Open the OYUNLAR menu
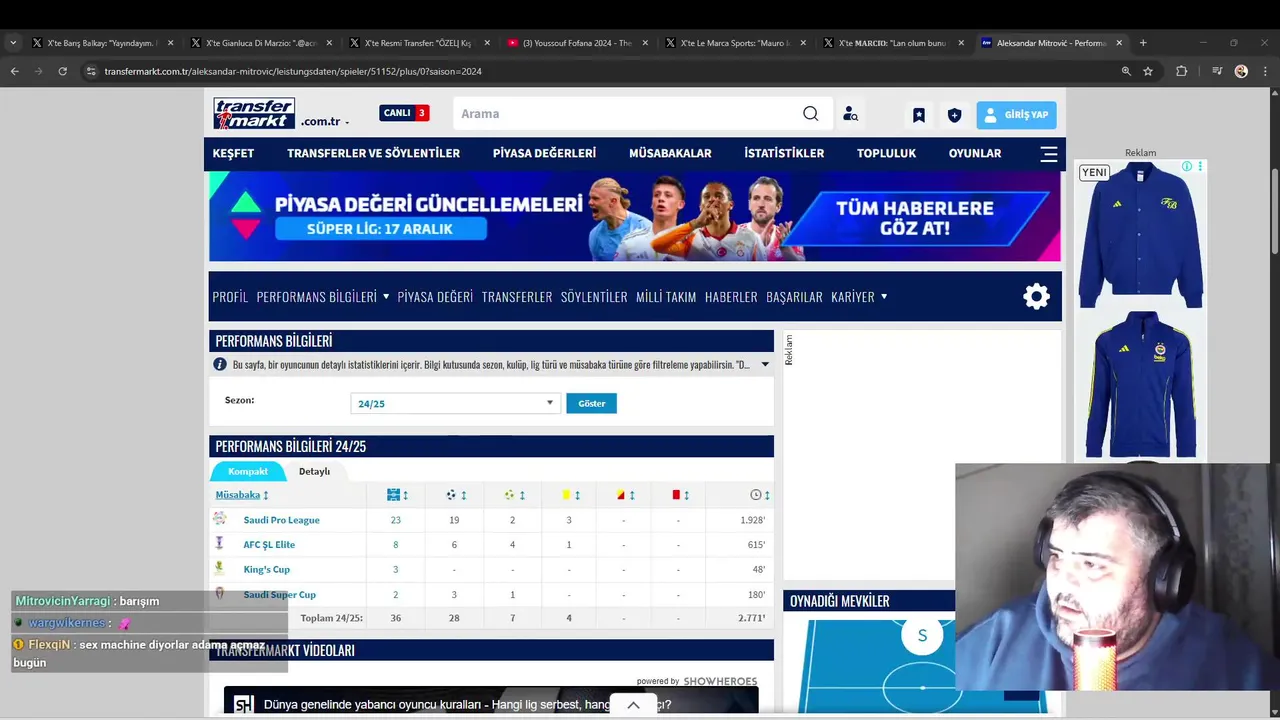The image size is (1280, 720). pos(975,153)
